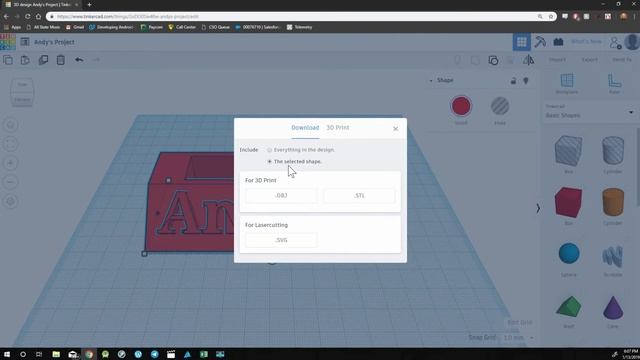
Task: Open the Edit Grid option
Action: (x=520, y=322)
